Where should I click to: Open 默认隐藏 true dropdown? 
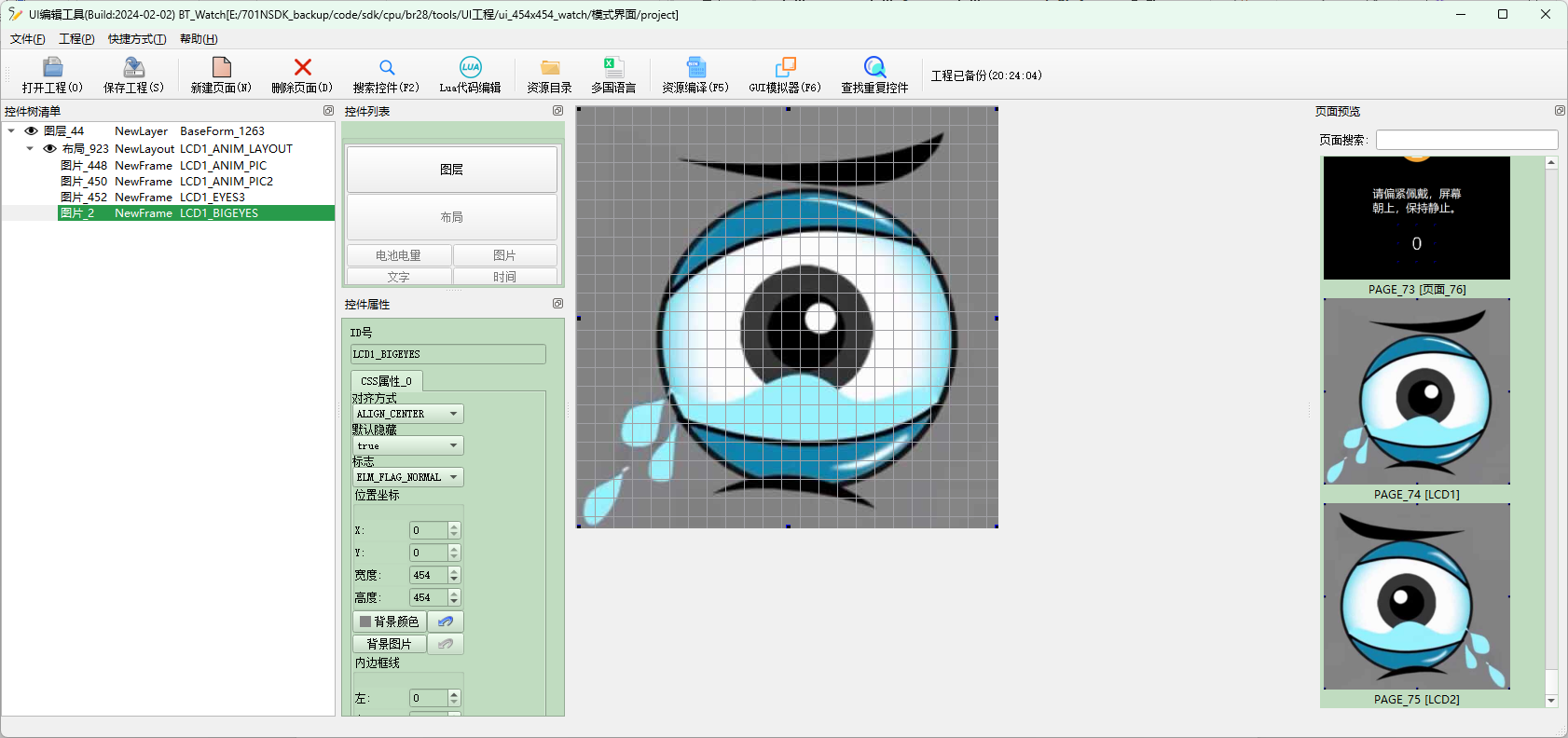click(x=407, y=445)
